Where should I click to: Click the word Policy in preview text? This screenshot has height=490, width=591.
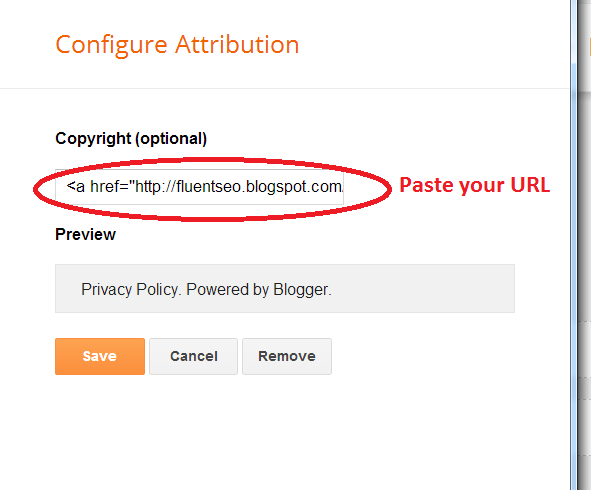pyautogui.click(x=158, y=289)
